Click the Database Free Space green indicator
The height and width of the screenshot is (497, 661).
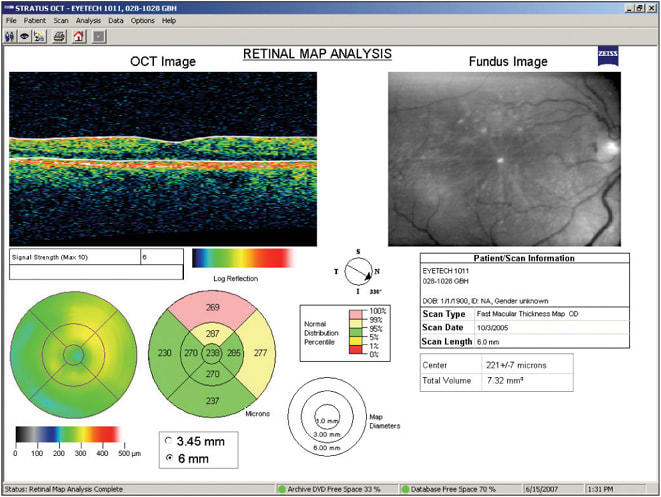[x=406, y=489]
